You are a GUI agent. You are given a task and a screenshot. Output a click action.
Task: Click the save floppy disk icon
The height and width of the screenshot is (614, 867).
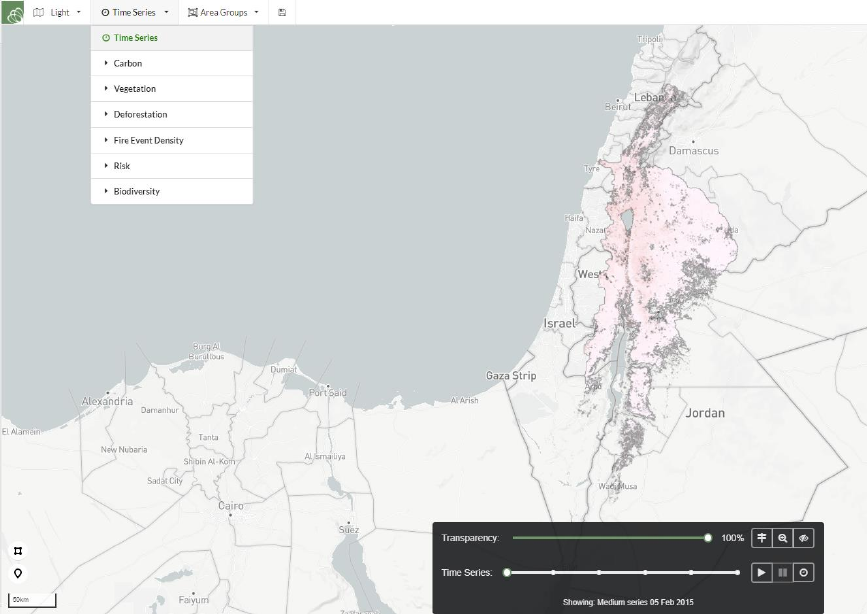click(282, 12)
